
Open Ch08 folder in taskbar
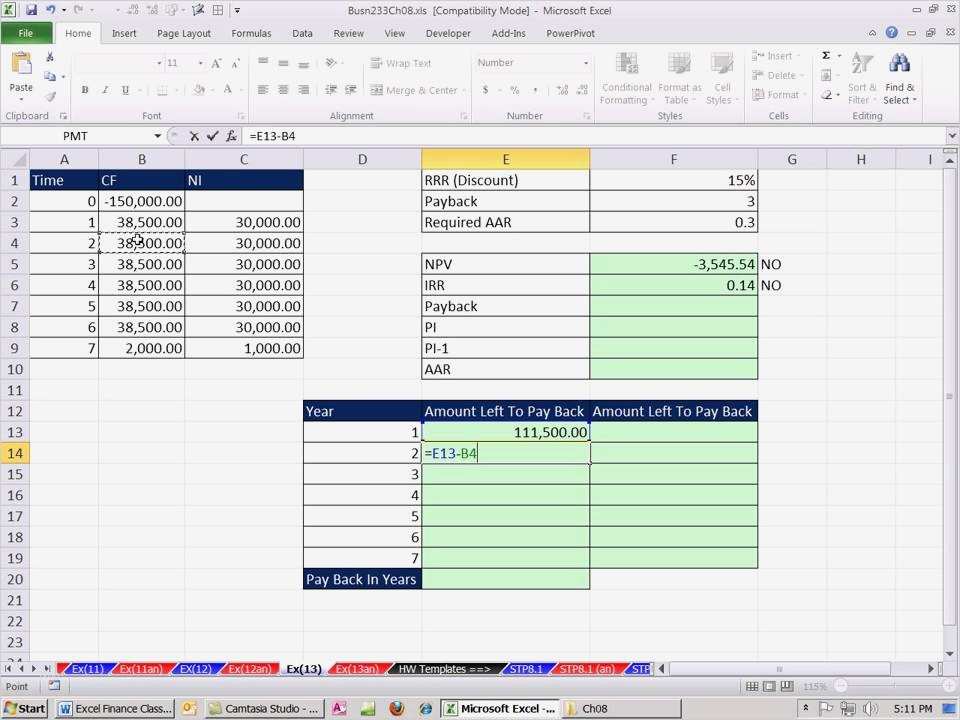point(620,708)
